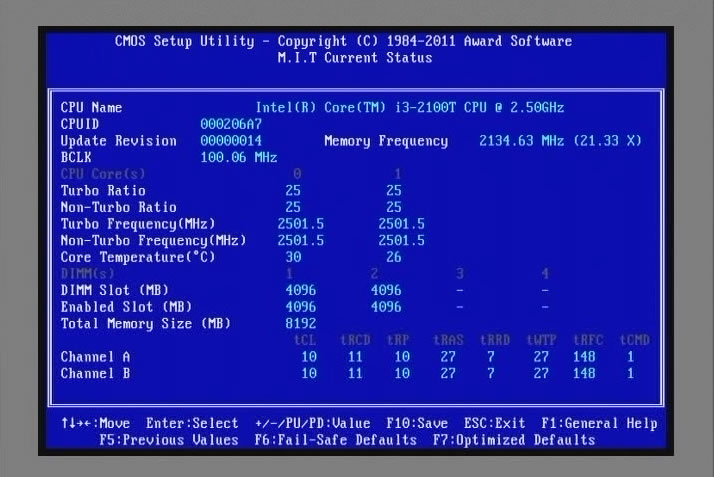Screen dimensions: 714x477
Task: Select the Update Revision value 00000014
Action: coord(231,141)
